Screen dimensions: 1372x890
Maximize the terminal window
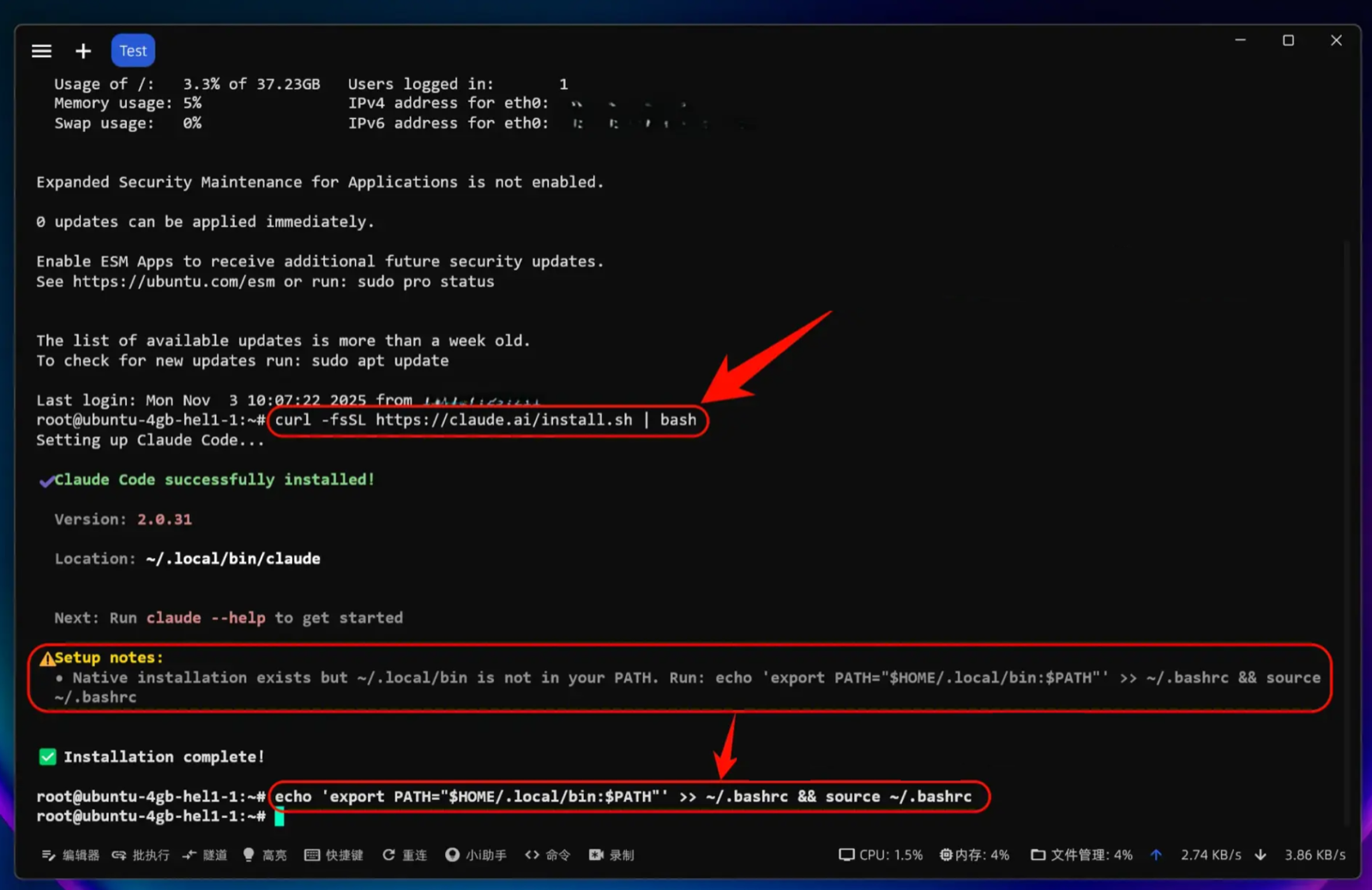(1288, 40)
